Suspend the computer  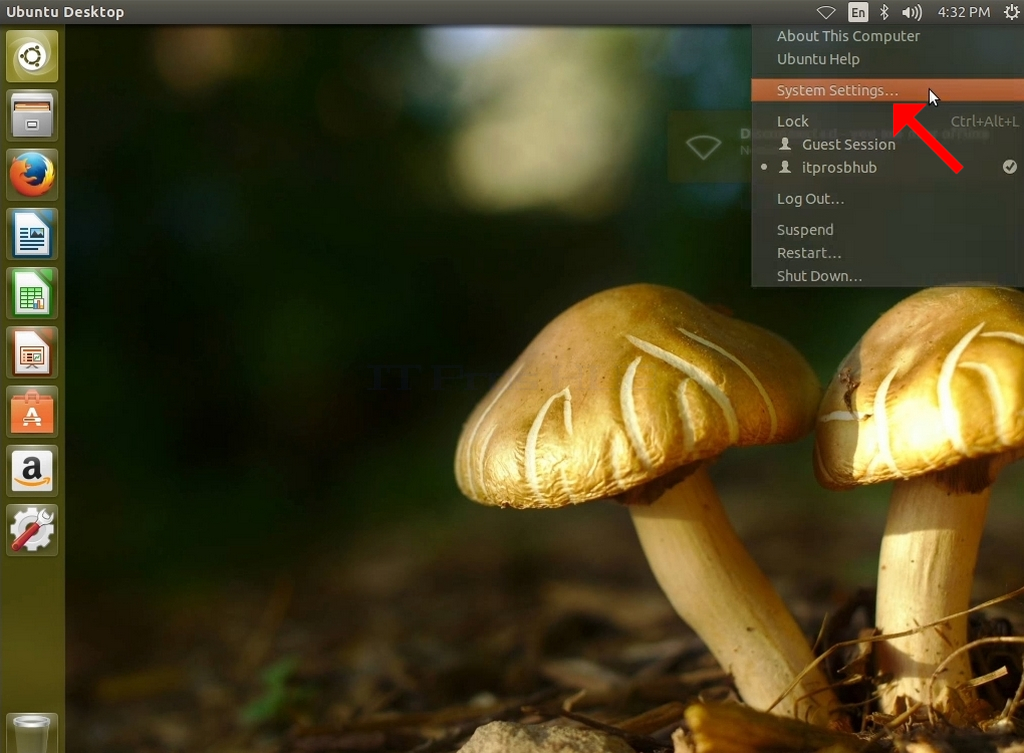(x=888, y=230)
